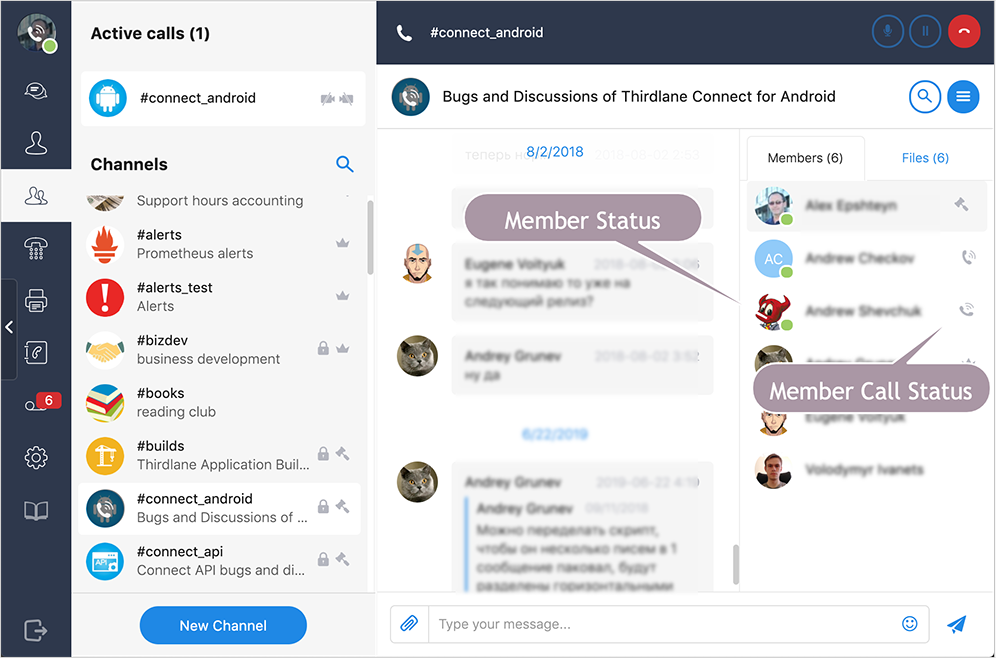
Task: Hang up the call with the red button
Action: tap(963, 31)
